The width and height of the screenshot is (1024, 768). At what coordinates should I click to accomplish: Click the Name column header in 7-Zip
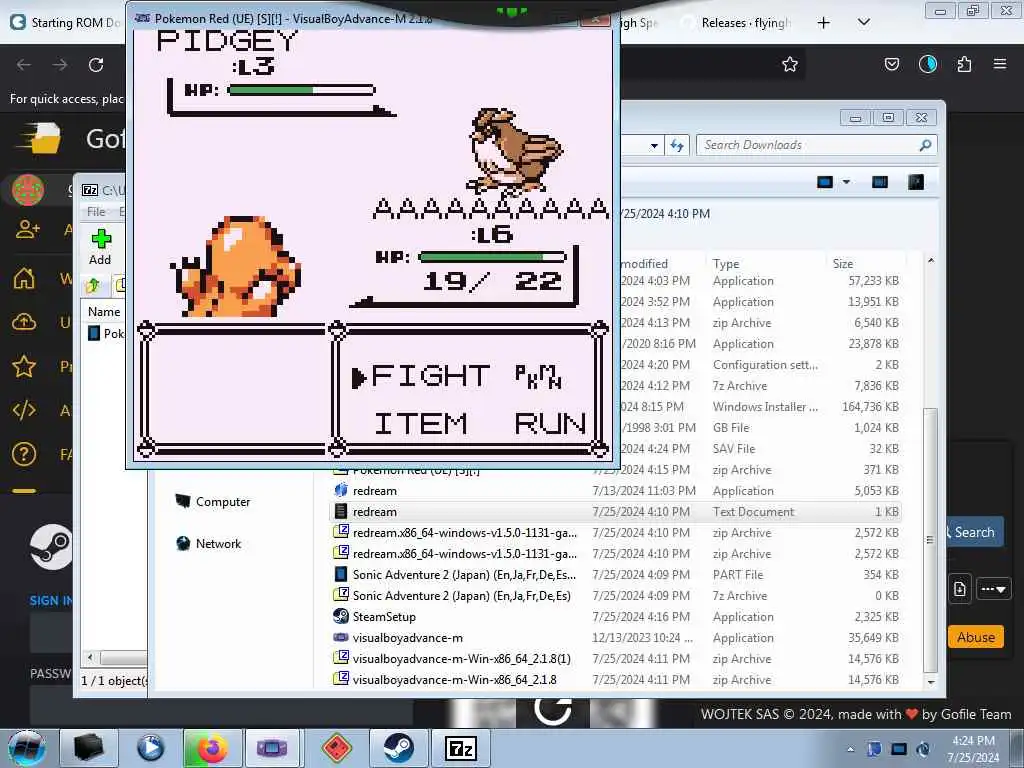click(104, 312)
